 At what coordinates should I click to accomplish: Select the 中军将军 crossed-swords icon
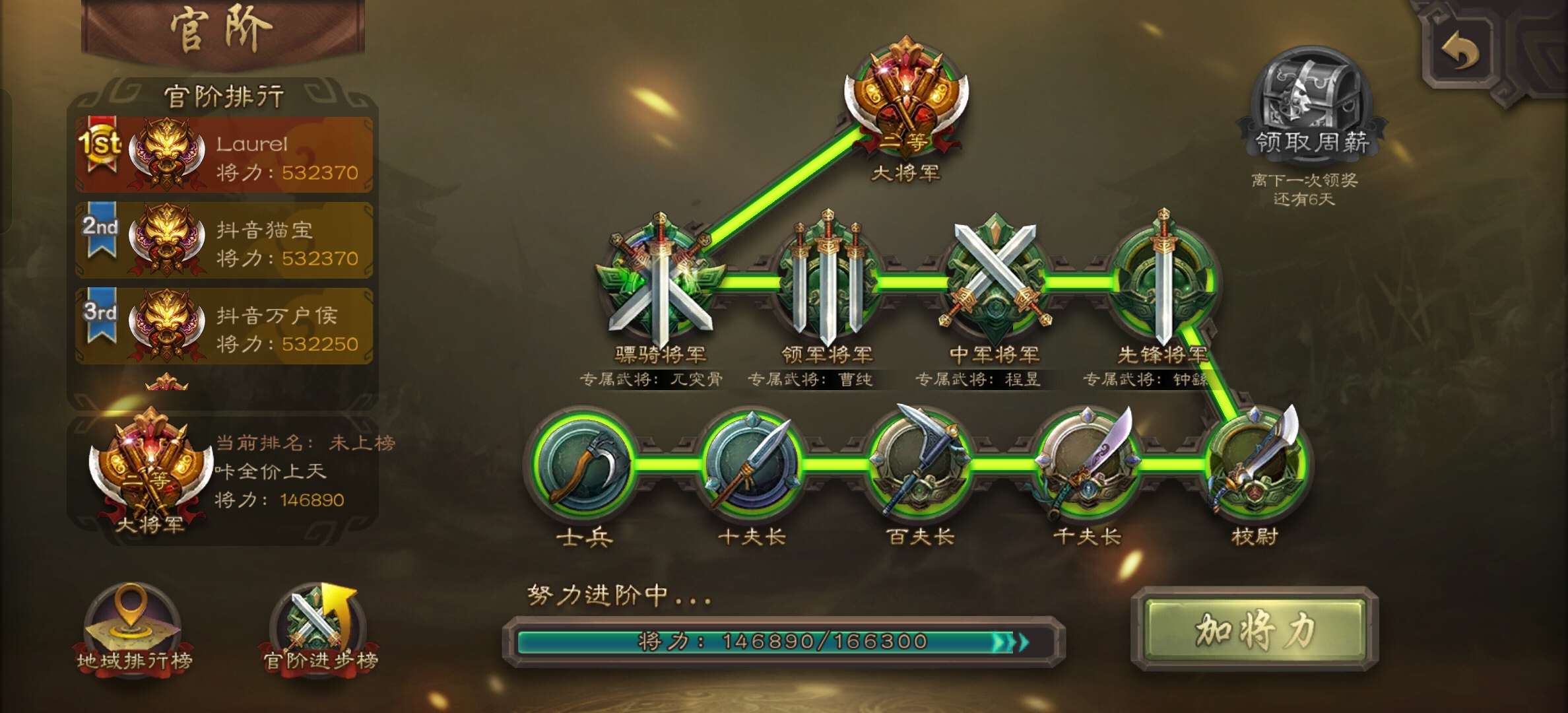(x=995, y=279)
